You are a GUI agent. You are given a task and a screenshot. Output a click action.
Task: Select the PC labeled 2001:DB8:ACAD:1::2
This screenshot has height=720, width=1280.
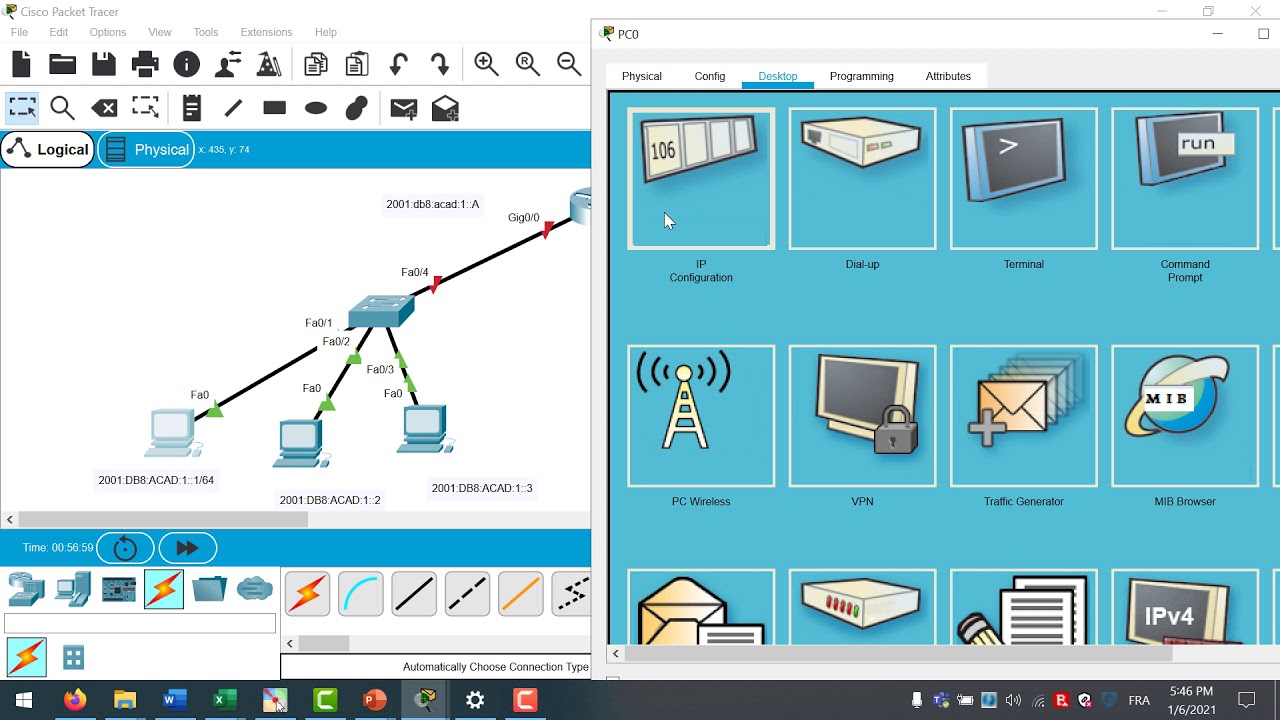(x=300, y=444)
